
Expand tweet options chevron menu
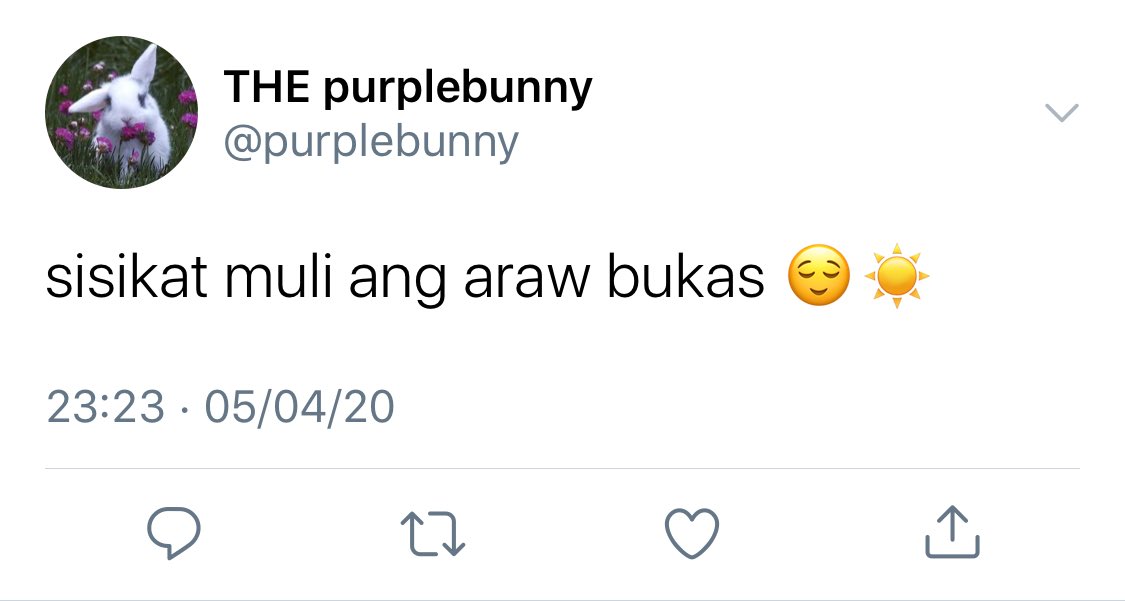pos(1061,113)
